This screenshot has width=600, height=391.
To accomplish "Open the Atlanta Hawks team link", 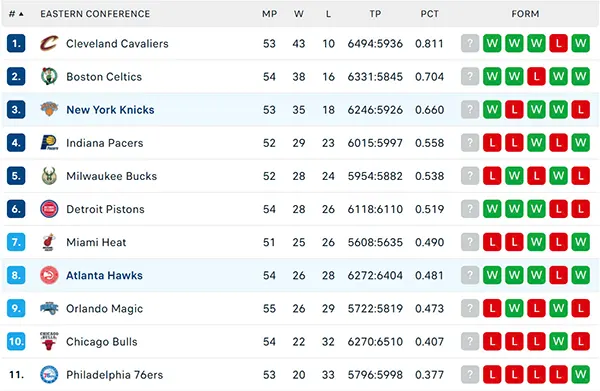I will 104,275.
